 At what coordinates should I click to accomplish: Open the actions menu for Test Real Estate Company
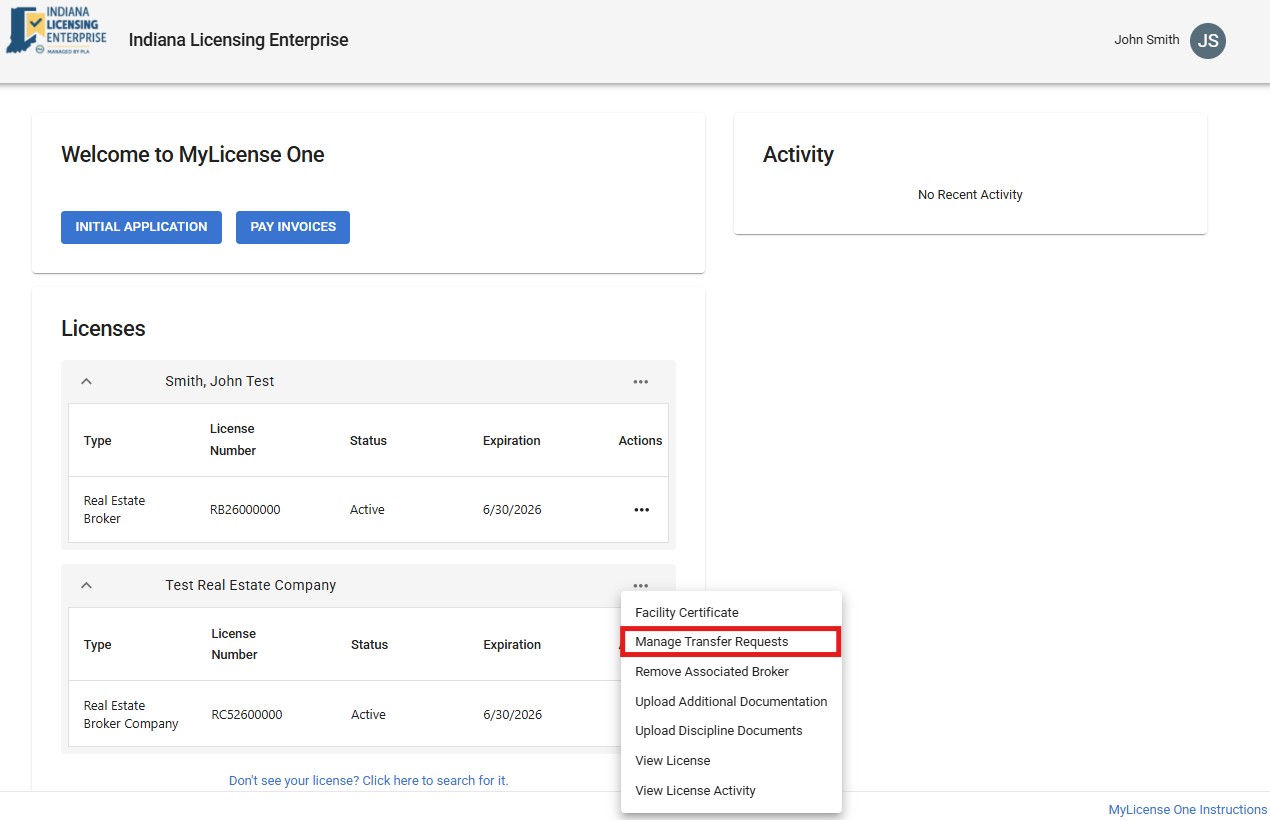[x=641, y=585]
